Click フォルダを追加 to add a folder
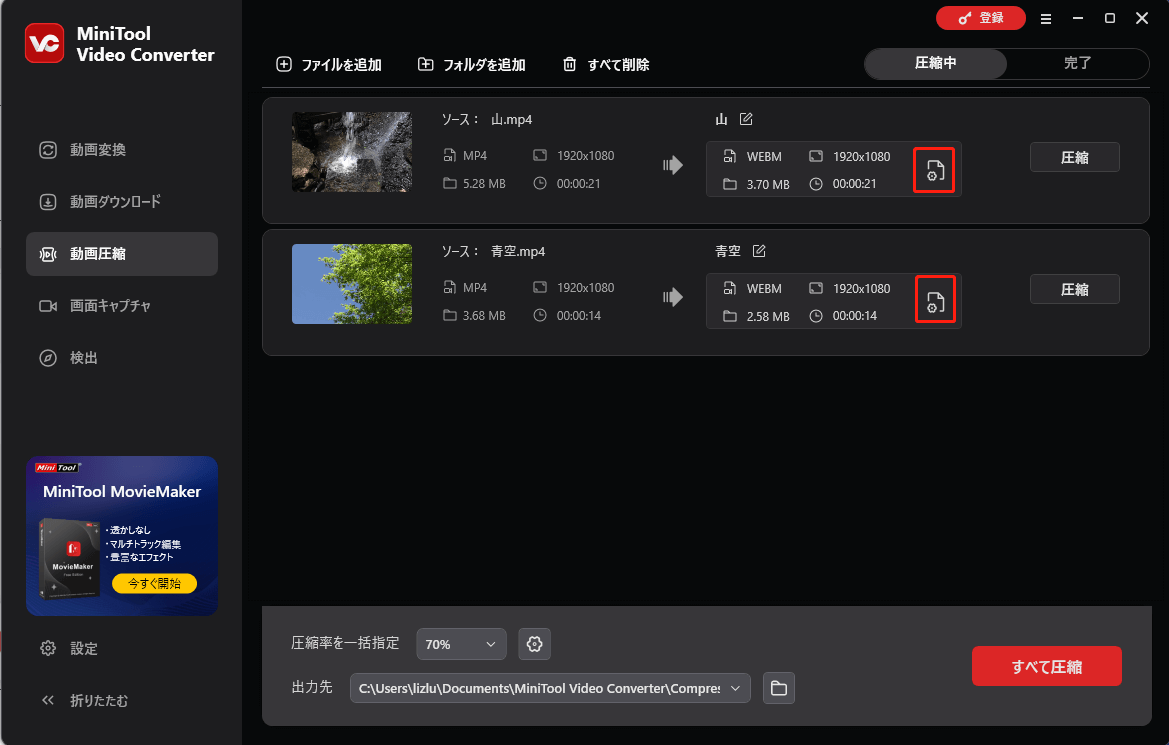The width and height of the screenshot is (1169, 745). (x=471, y=65)
